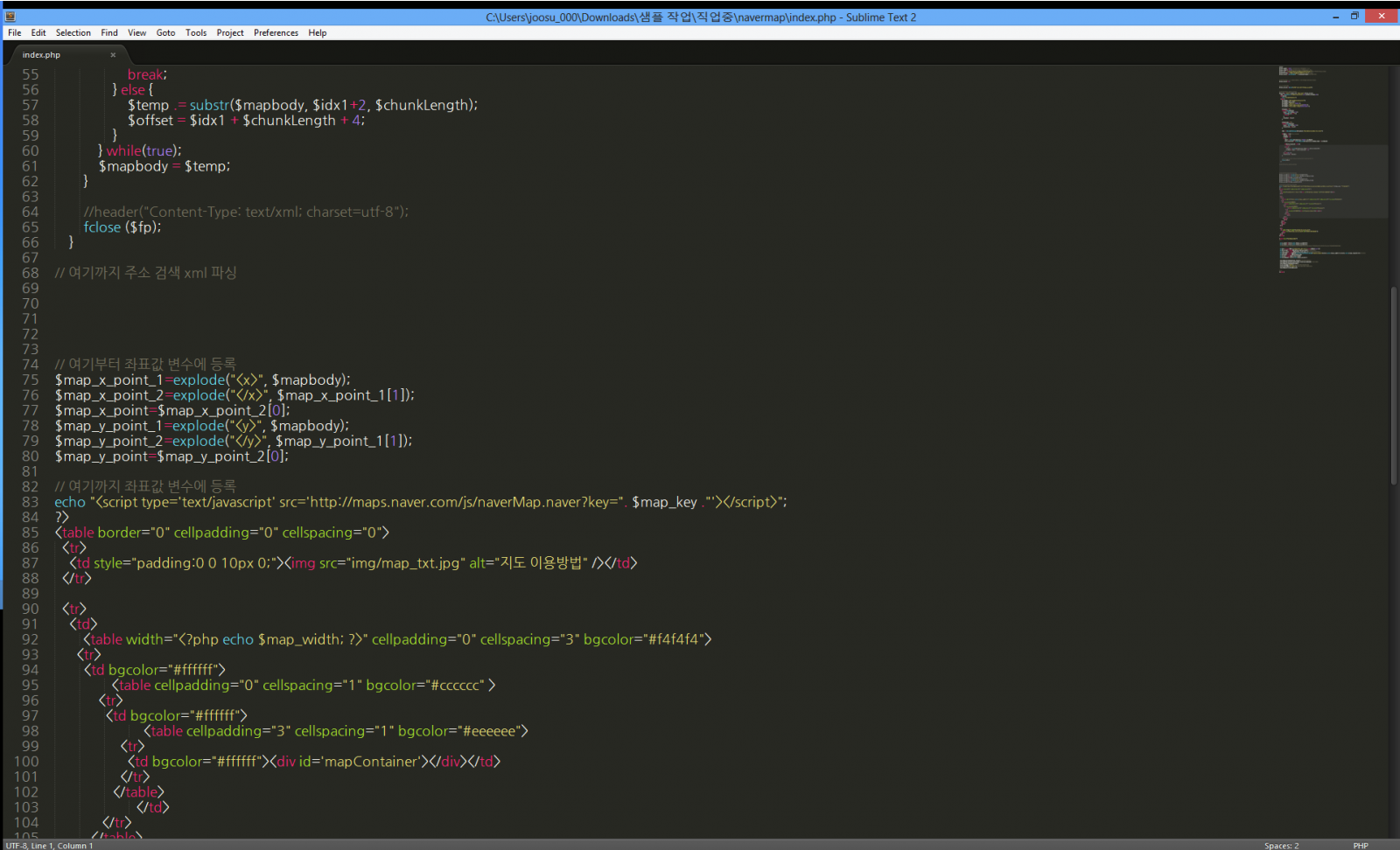Open the Goto menu

coord(165,33)
